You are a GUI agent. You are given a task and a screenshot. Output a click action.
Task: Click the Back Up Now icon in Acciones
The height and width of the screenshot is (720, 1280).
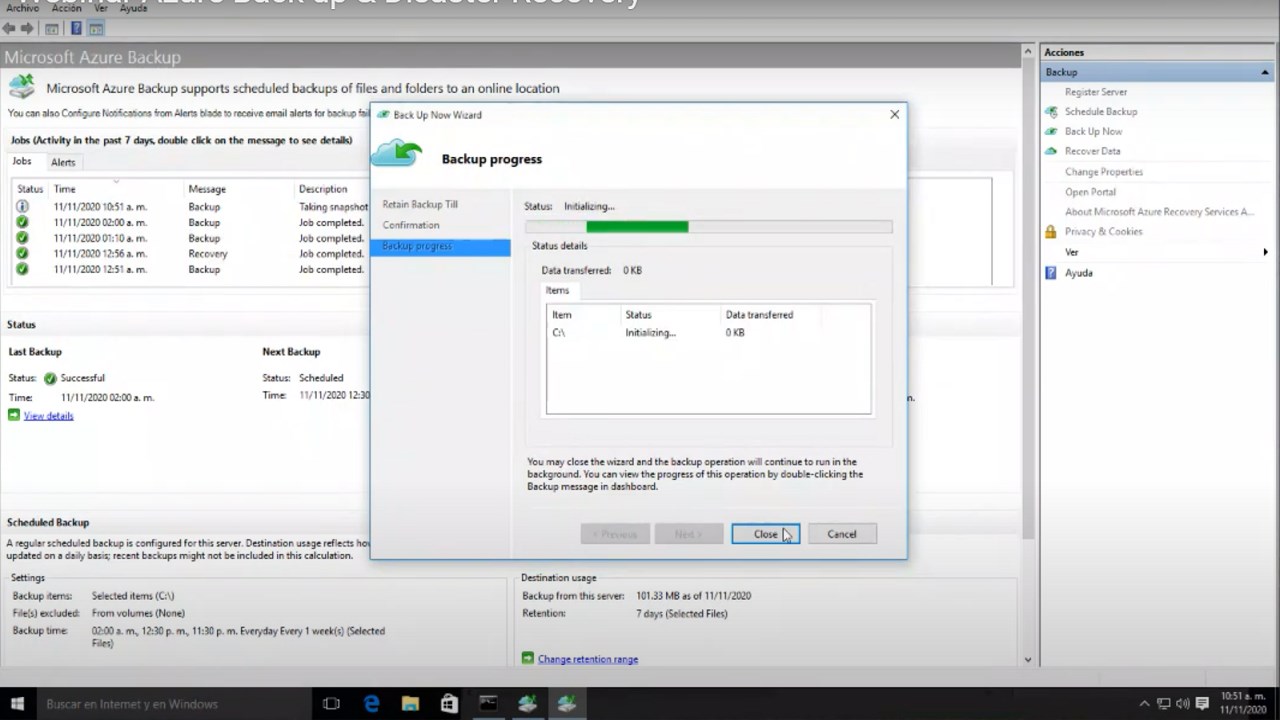point(1051,131)
